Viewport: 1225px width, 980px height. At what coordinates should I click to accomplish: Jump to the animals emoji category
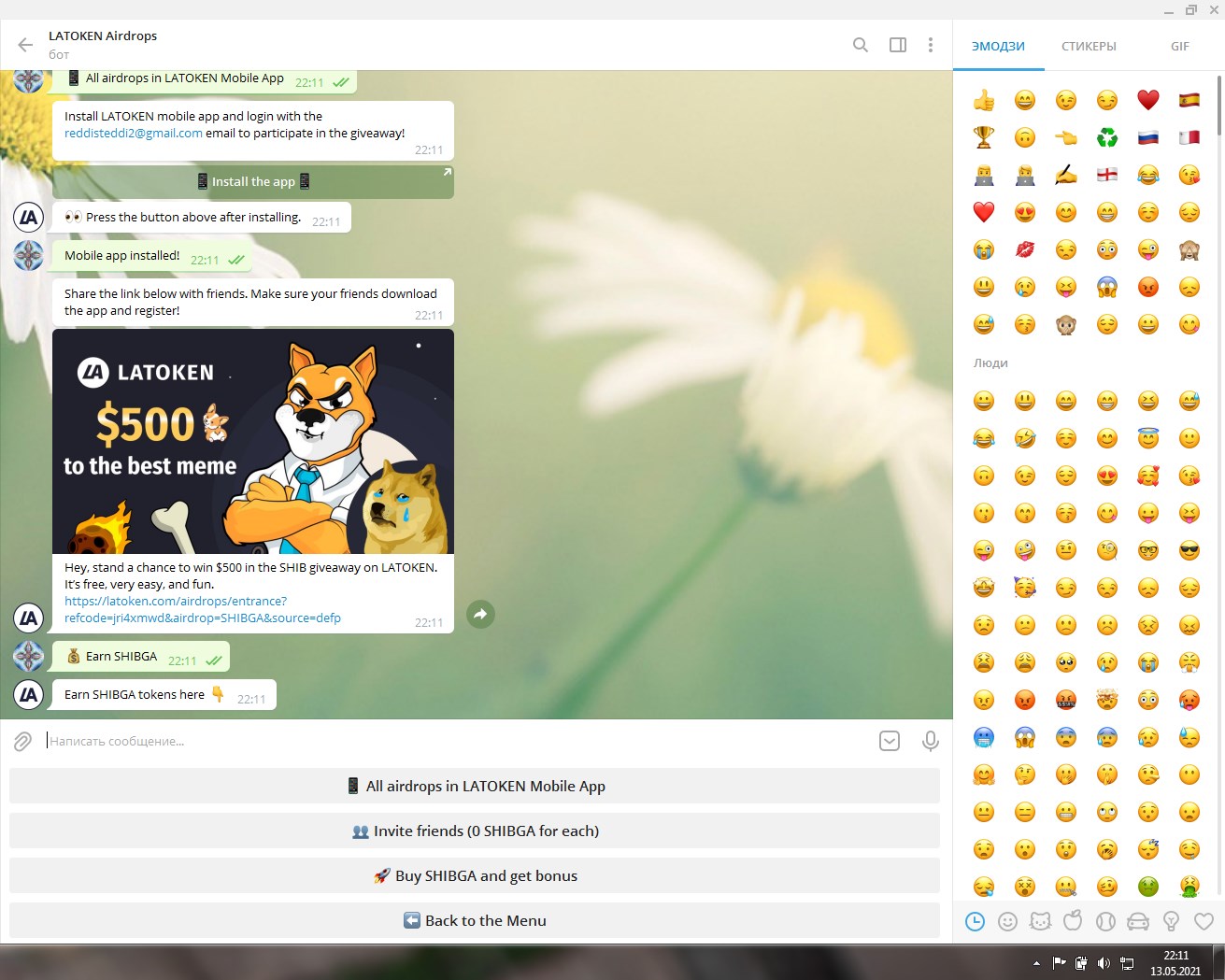(1040, 922)
